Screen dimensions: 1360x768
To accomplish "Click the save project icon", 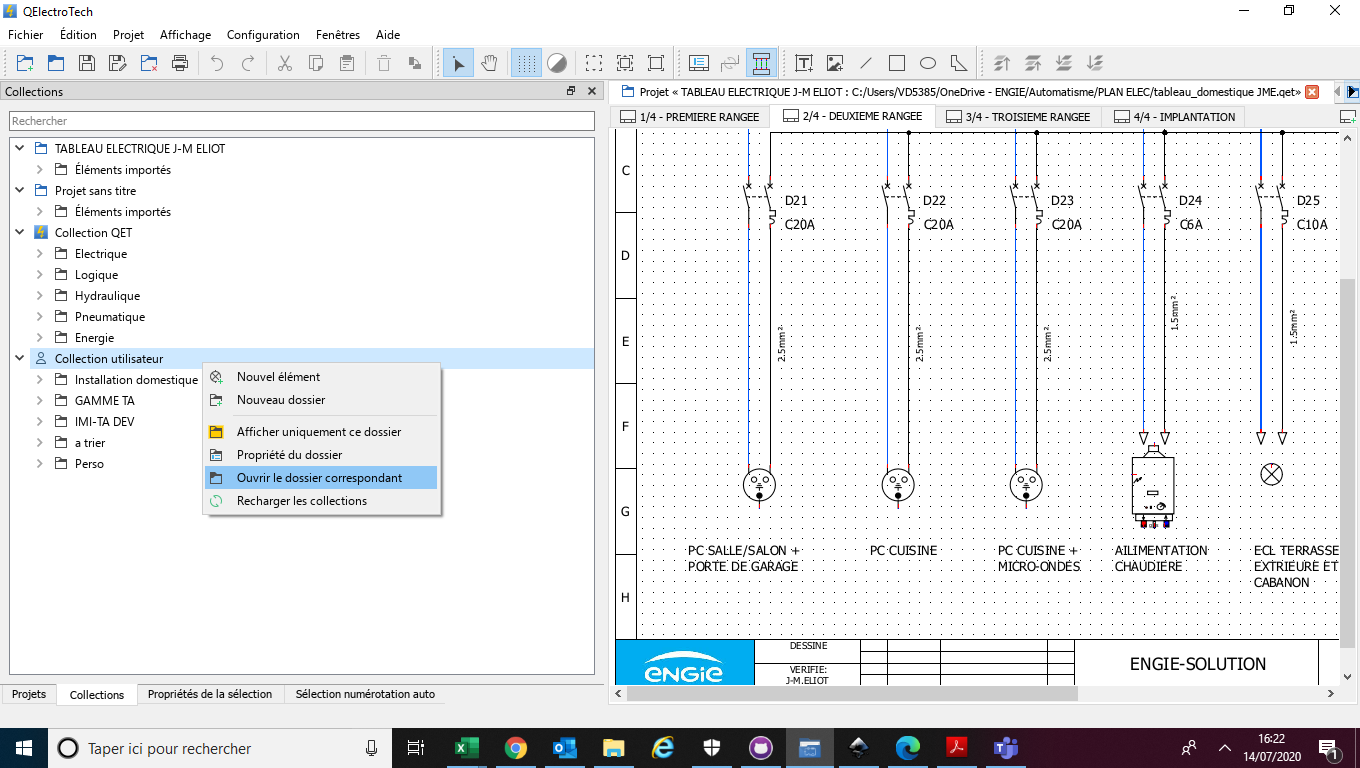I will tap(87, 64).
